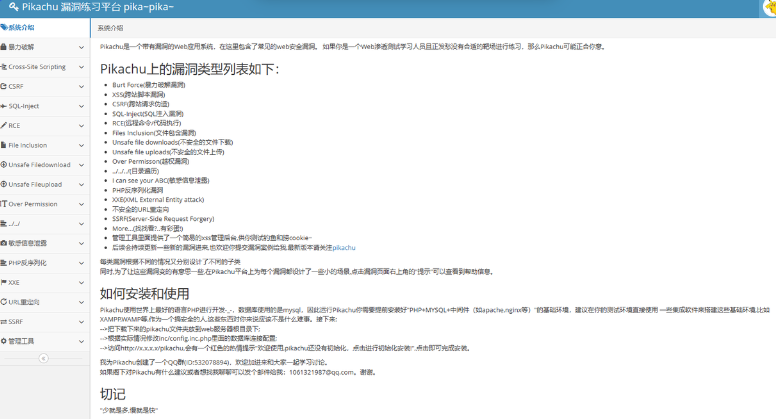Expand the RCE section chevron
Image resolution: width=776 pixels, height=419 pixels.
(x=82, y=125)
